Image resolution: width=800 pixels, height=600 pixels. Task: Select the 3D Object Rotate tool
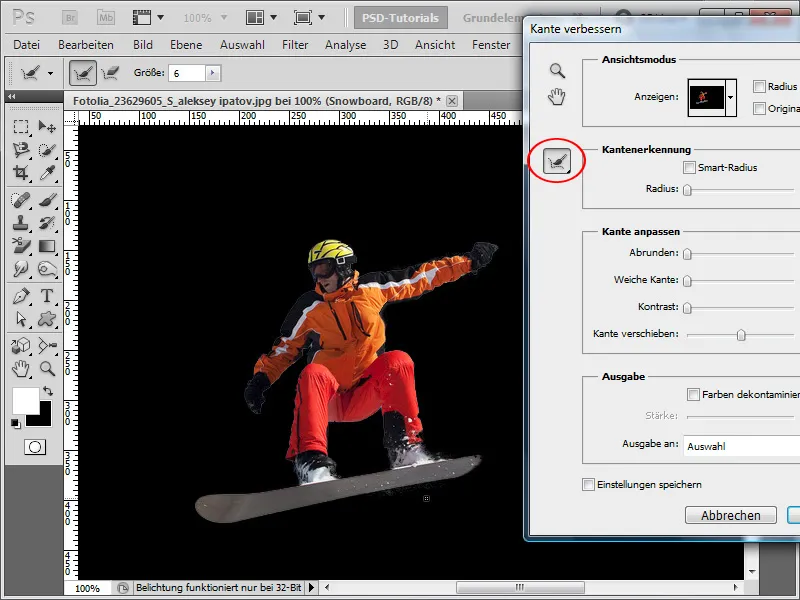coord(21,345)
